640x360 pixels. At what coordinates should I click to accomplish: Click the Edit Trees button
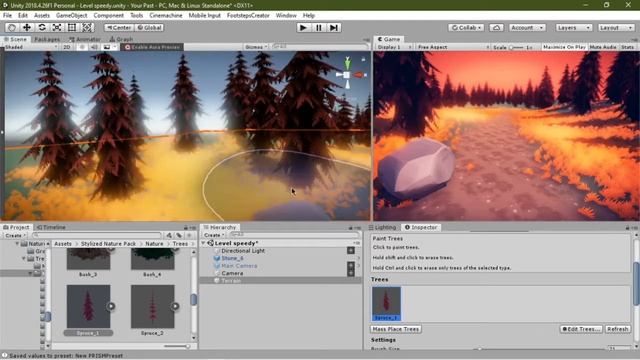(x=581, y=329)
